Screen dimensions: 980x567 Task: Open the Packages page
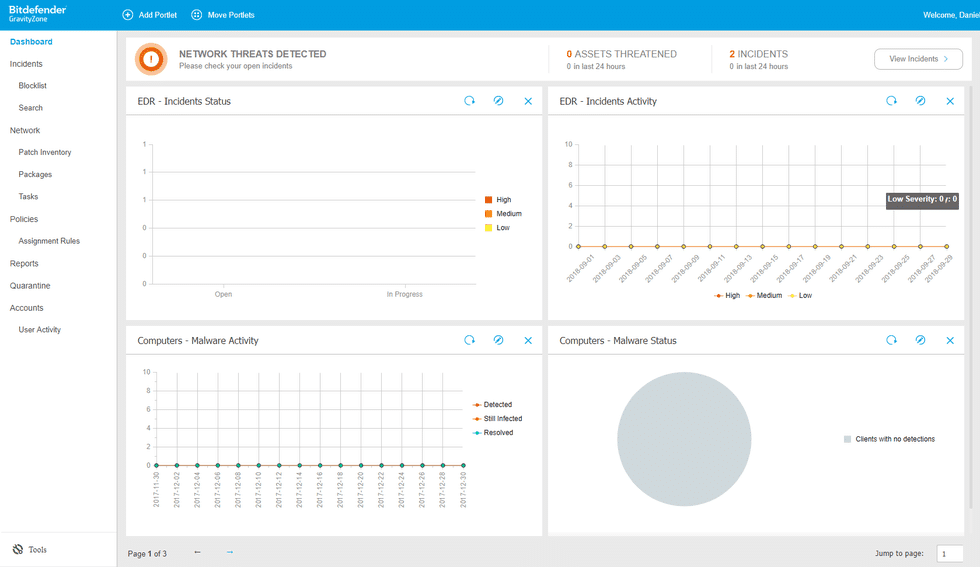click(35, 174)
